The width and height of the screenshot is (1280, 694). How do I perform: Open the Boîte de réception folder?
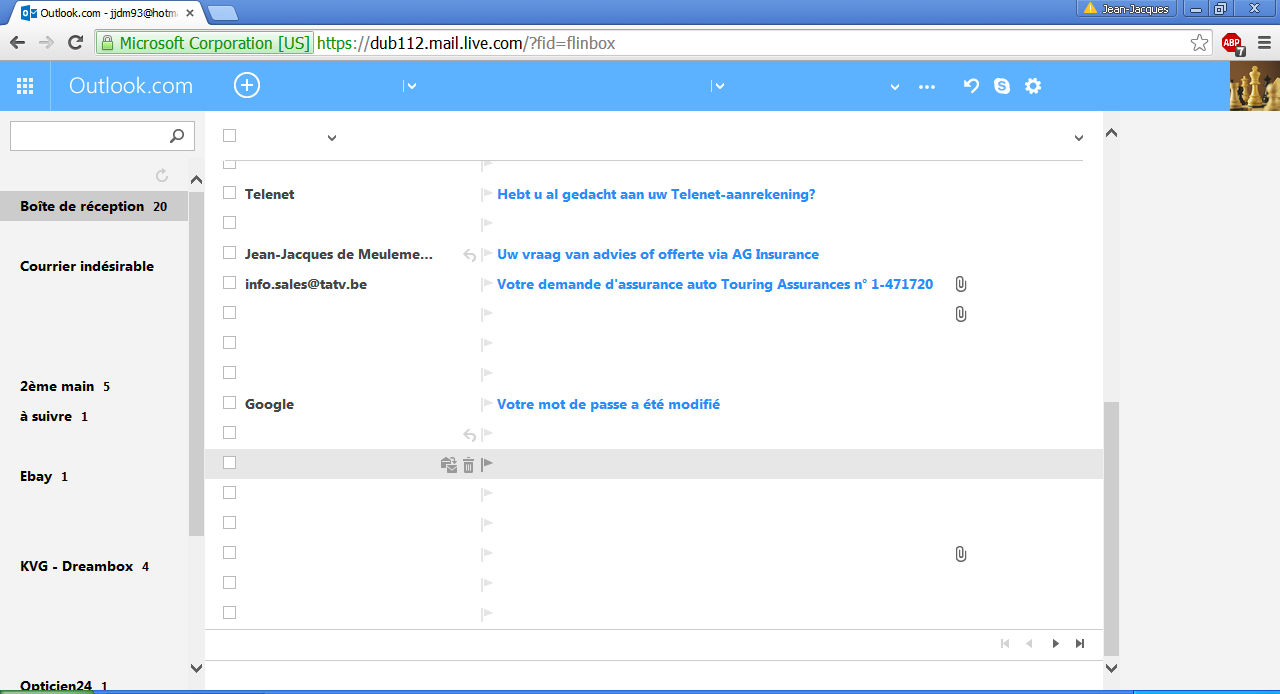tap(95, 206)
